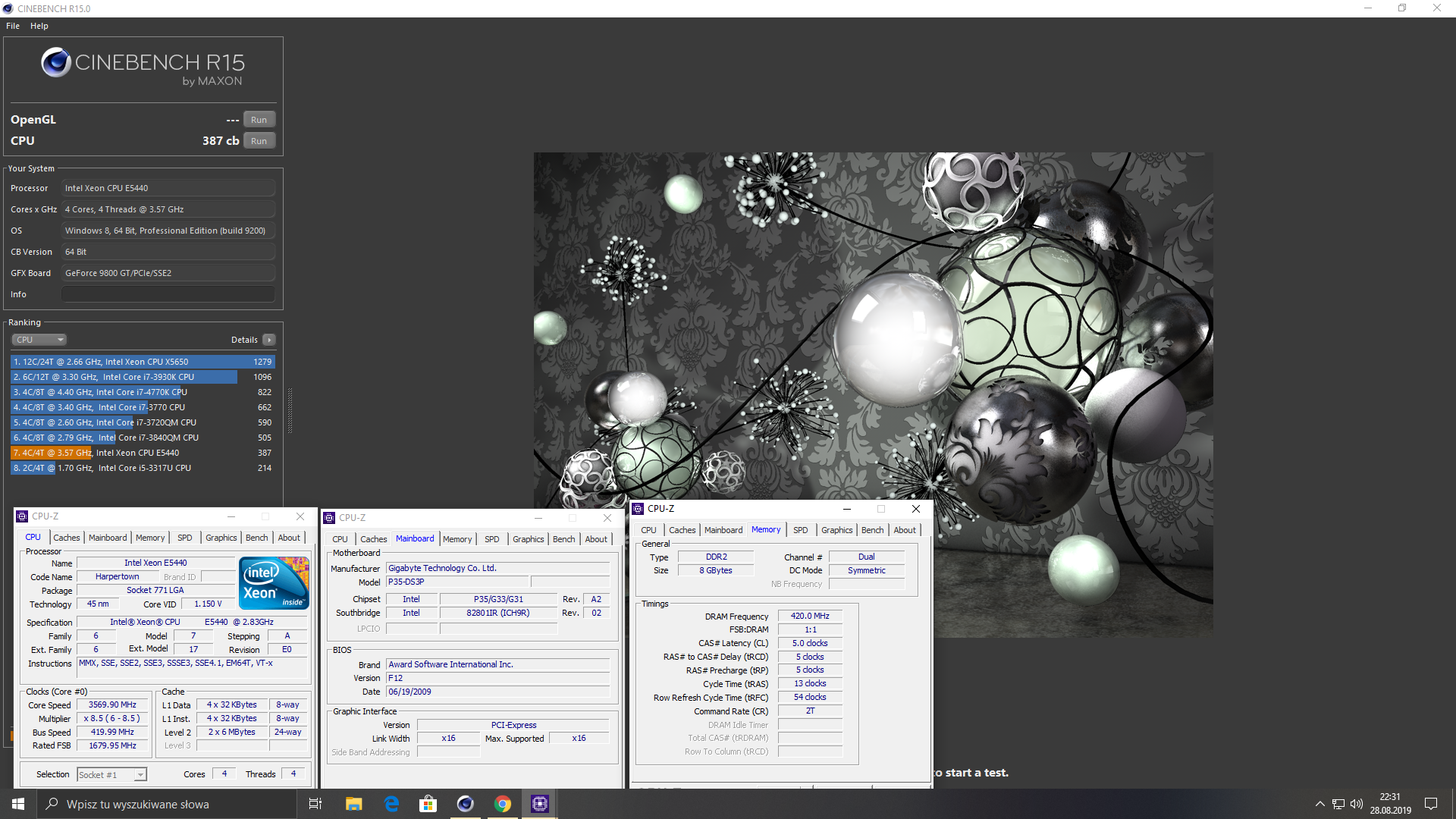1456x819 pixels.
Task: Click left CPU-Z window title icon
Action: pyautogui.click(x=23, y=516)
